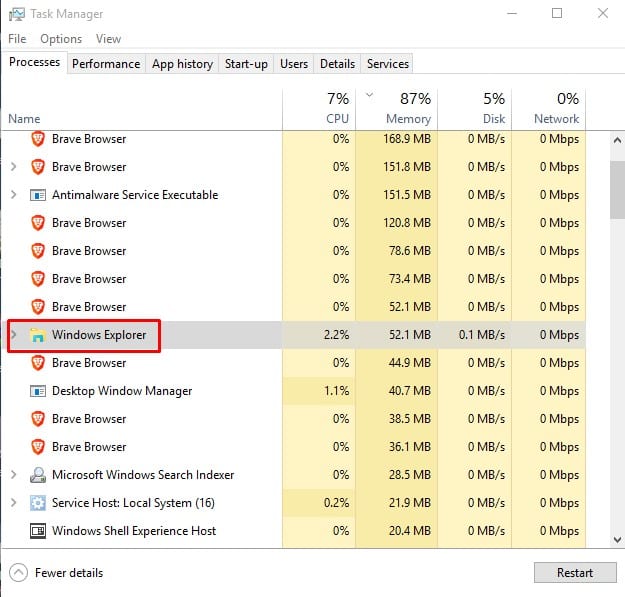Click Desktop Window Manager icon
The width and height of the screenshot is (625, 597).
coord(38,391)
